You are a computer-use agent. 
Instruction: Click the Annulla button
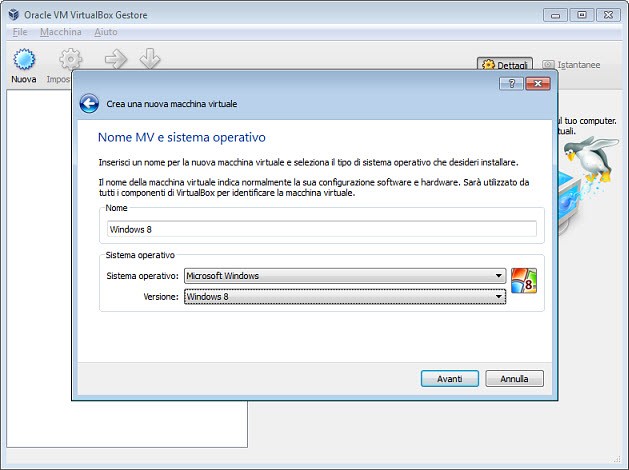tap(514, 379)
